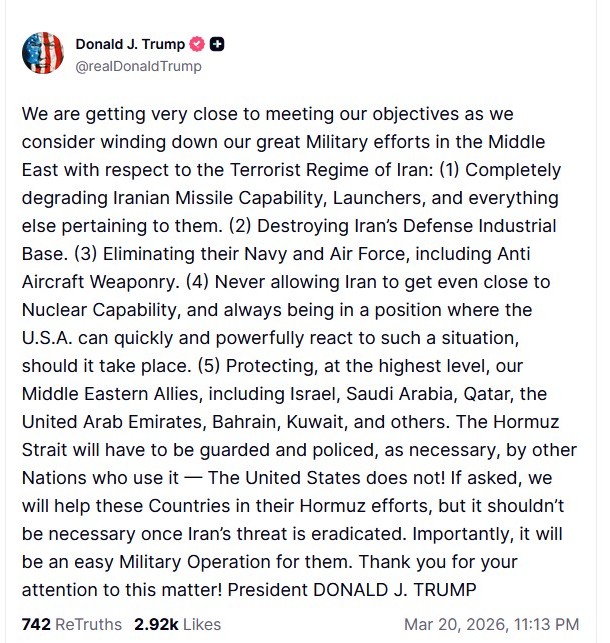View the 2.92k Likes list

tap(177, 624)
